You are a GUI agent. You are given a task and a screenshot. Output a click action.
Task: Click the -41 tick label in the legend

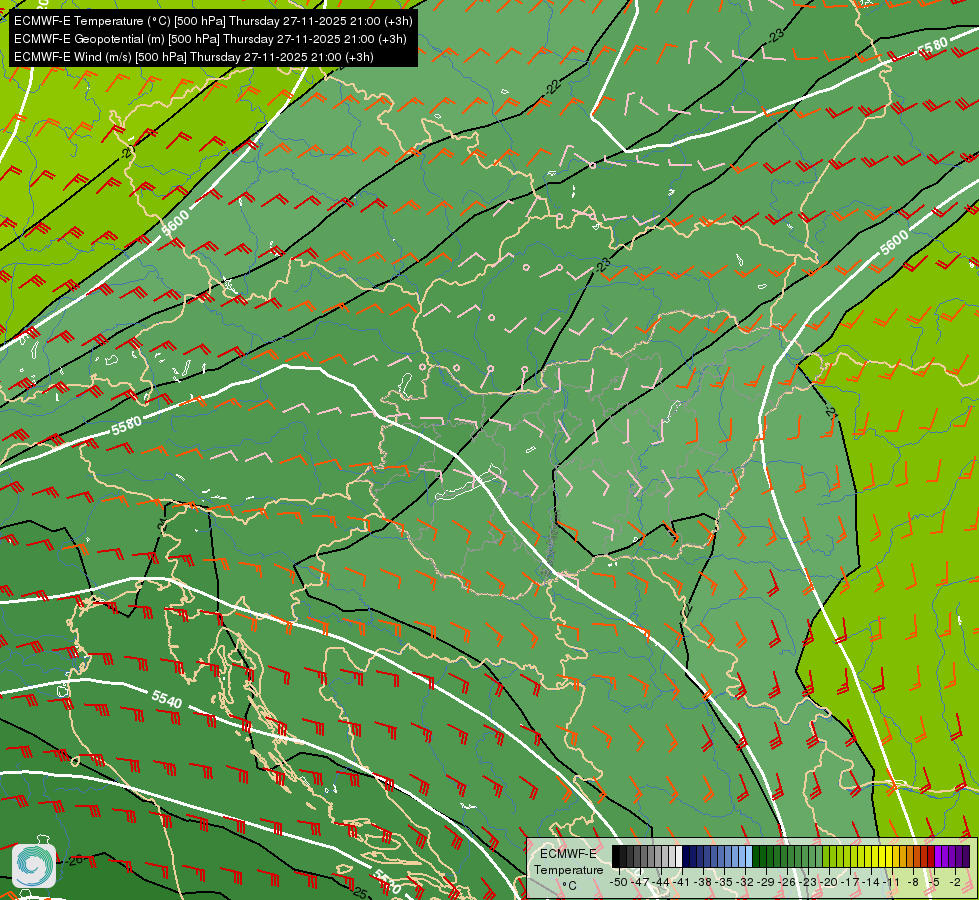click(681, 883)
